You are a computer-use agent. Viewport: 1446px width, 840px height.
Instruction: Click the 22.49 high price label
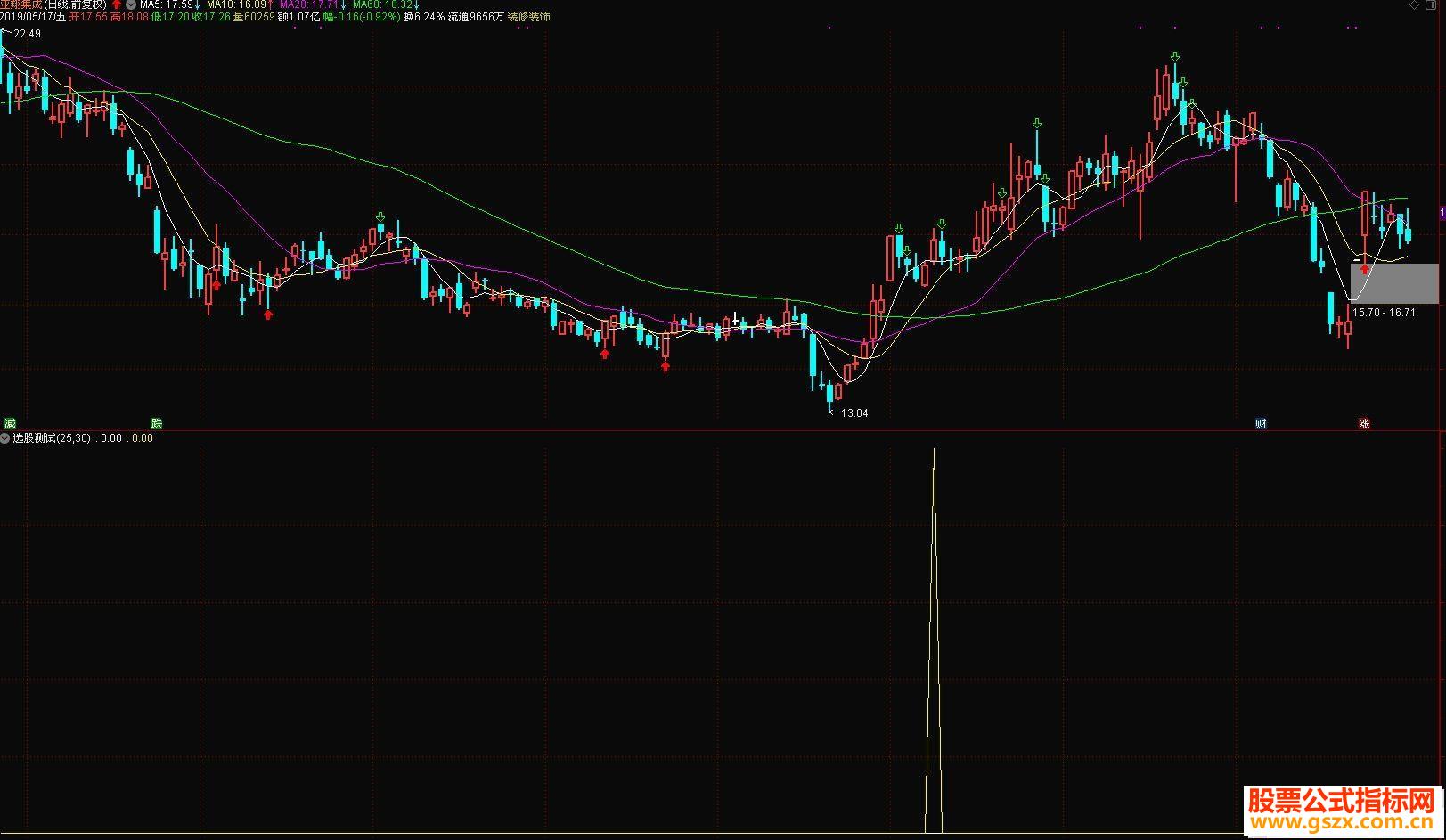click(x=27, y=34)
